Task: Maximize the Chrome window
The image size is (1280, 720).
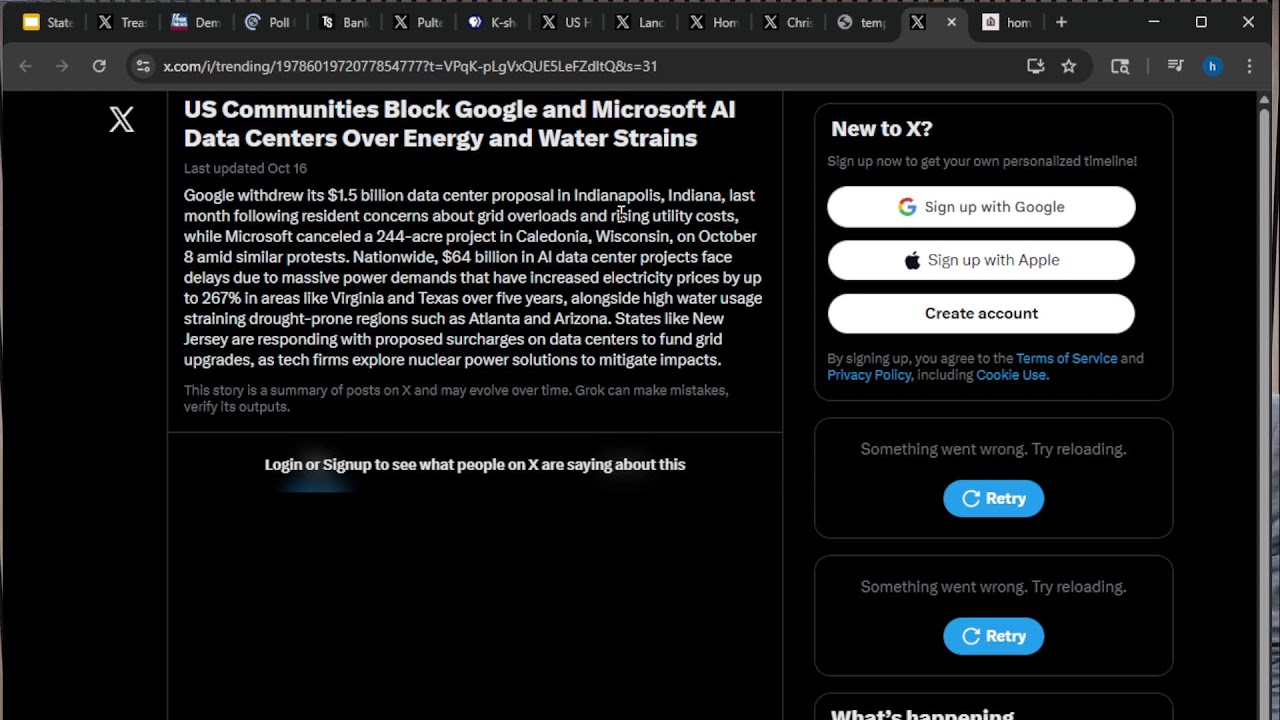Action: tap(1201, 22)
